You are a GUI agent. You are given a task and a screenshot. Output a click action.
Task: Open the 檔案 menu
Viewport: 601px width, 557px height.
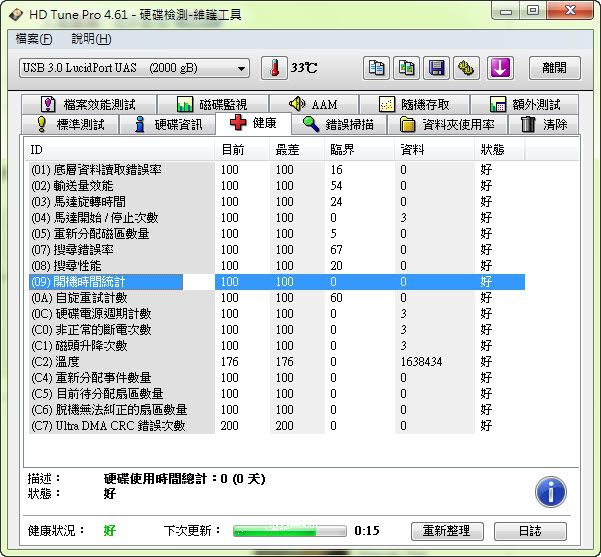pos(34,39)
